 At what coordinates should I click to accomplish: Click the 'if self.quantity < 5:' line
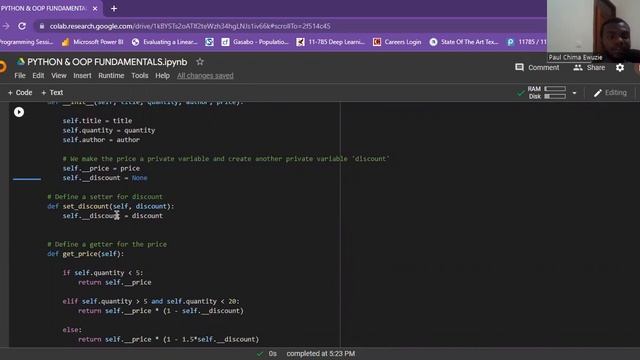coord(103,273)
